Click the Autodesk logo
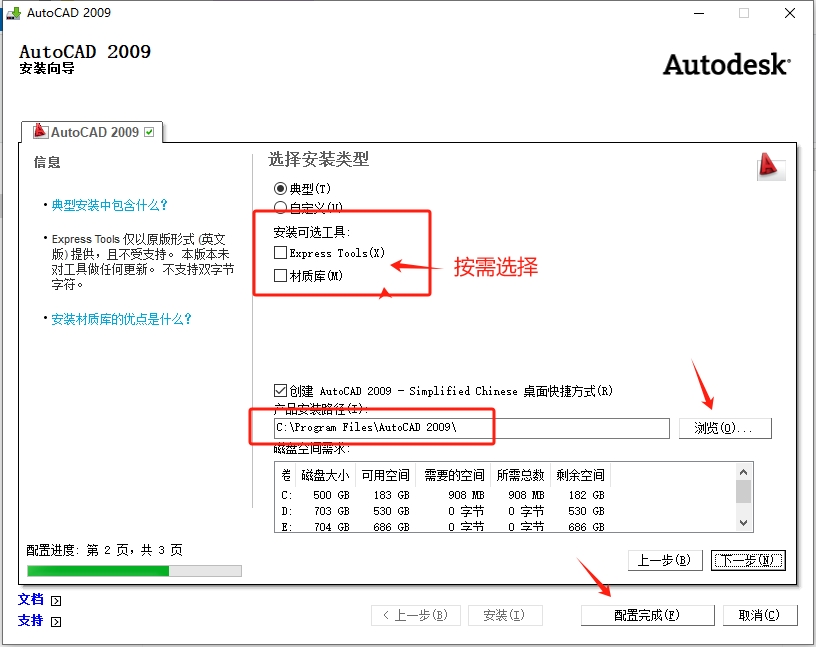This screenshot has height=647, width=816. coord(727,64)
